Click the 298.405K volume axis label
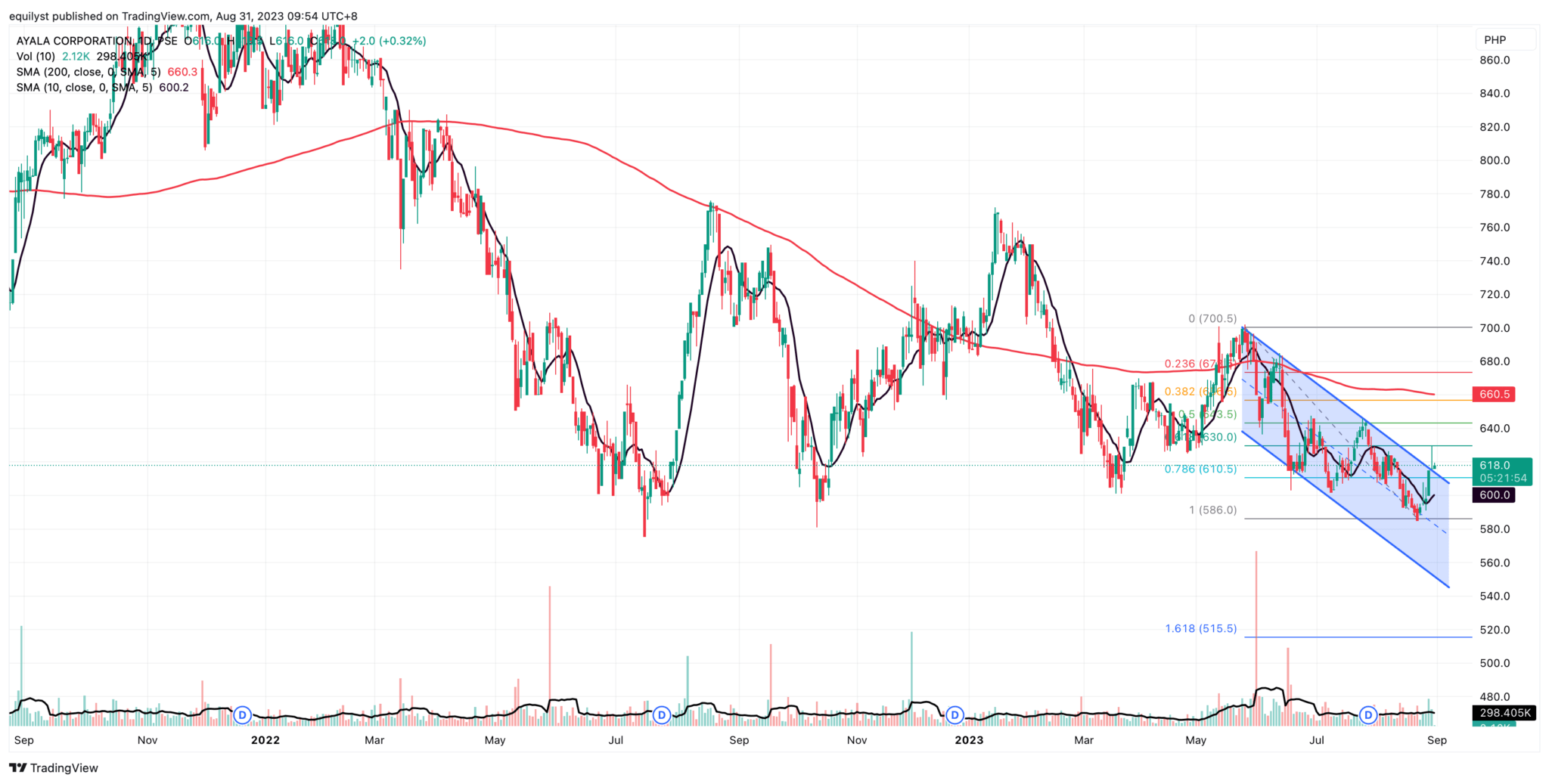Image resolution: width=1549 pixels, height=784 pixels. coord(1504,713)
